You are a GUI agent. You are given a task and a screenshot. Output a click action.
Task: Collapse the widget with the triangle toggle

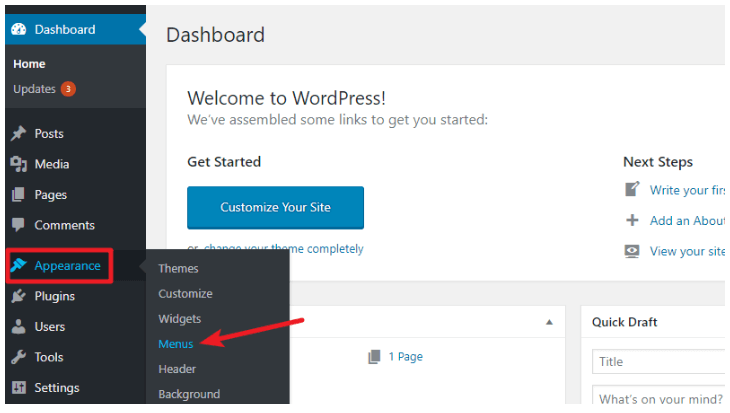tap(549, 322)
